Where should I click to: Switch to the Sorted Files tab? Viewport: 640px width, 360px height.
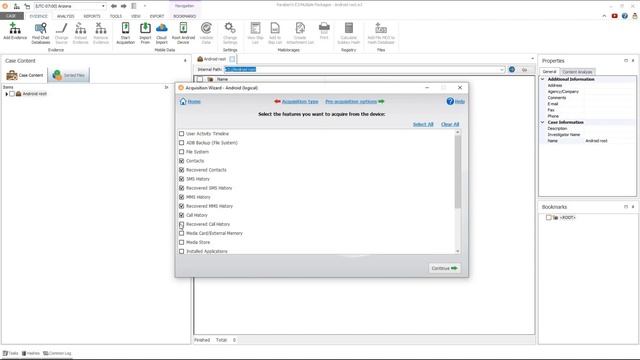coord(69,75)
